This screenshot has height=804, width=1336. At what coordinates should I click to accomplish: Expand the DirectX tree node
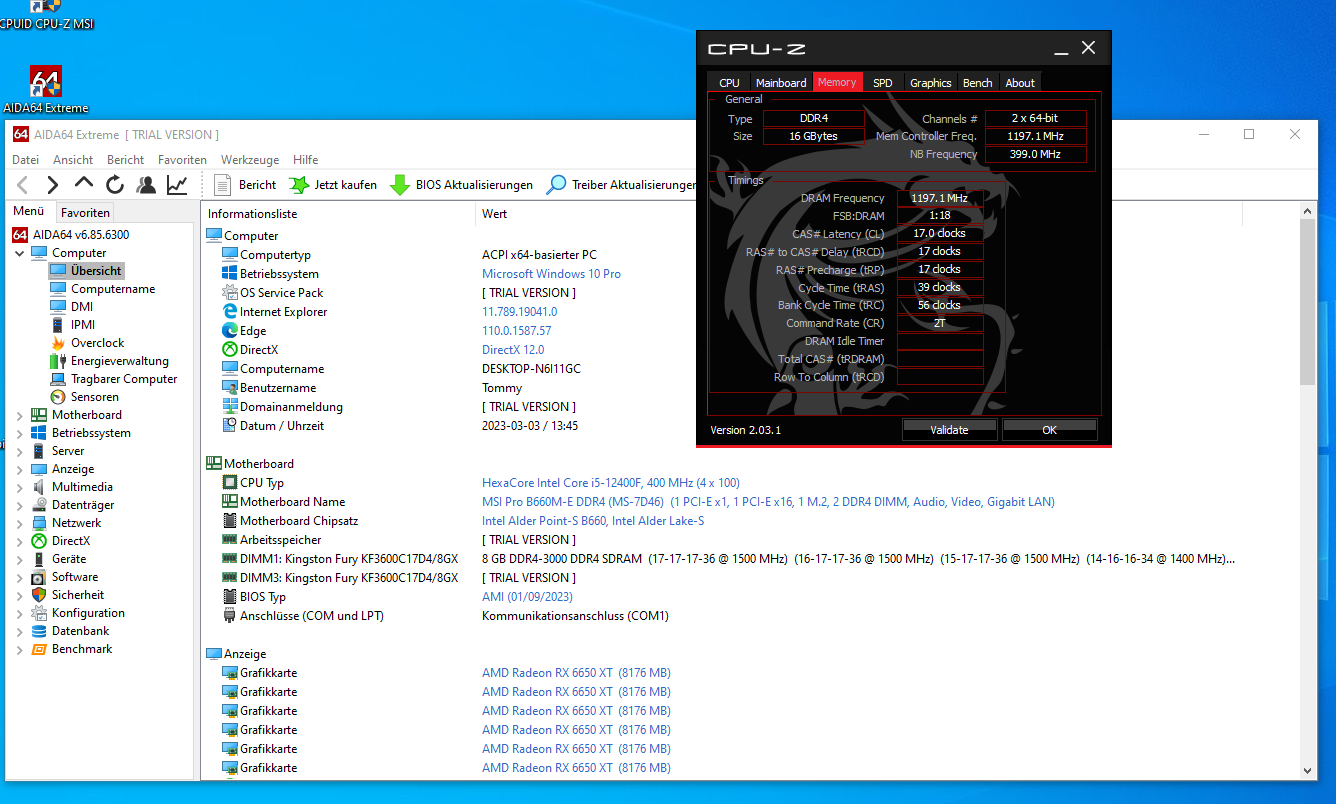click(x=20, y=541)
